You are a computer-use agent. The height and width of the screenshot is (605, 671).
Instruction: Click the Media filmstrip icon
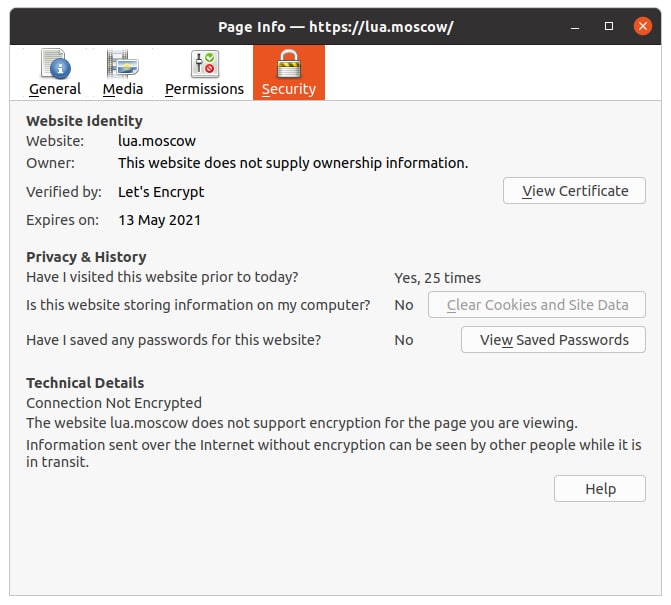[122, 64]
